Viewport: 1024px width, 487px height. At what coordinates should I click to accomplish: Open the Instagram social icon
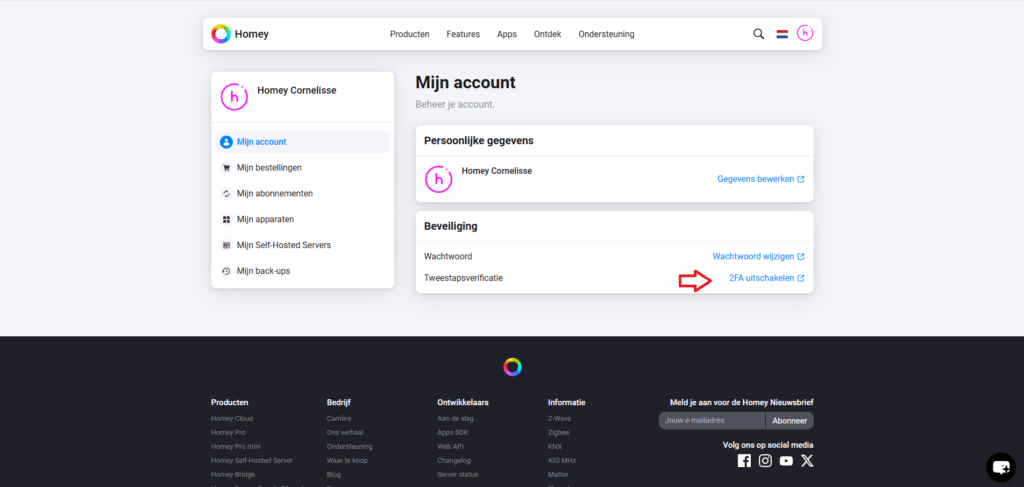click(x=765, y=461)
